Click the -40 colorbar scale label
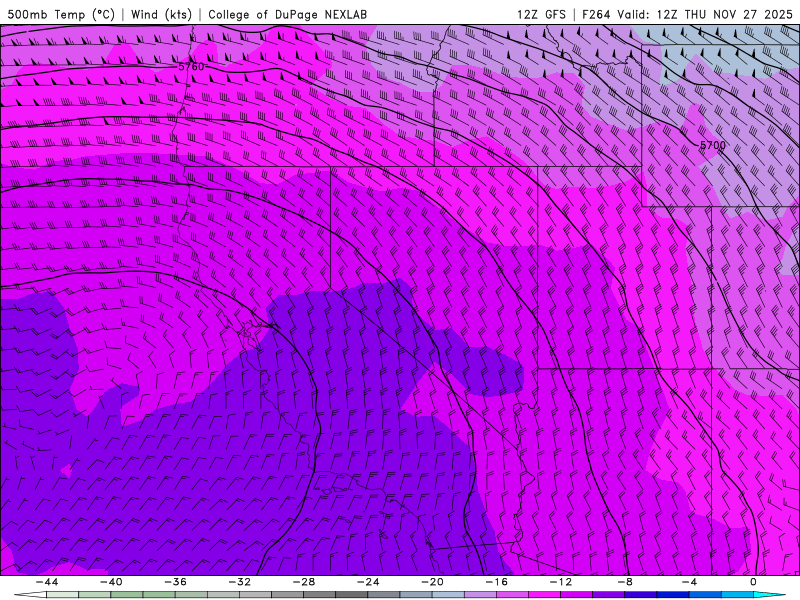The width and height of the screenshot is (800, 600). 111,582
